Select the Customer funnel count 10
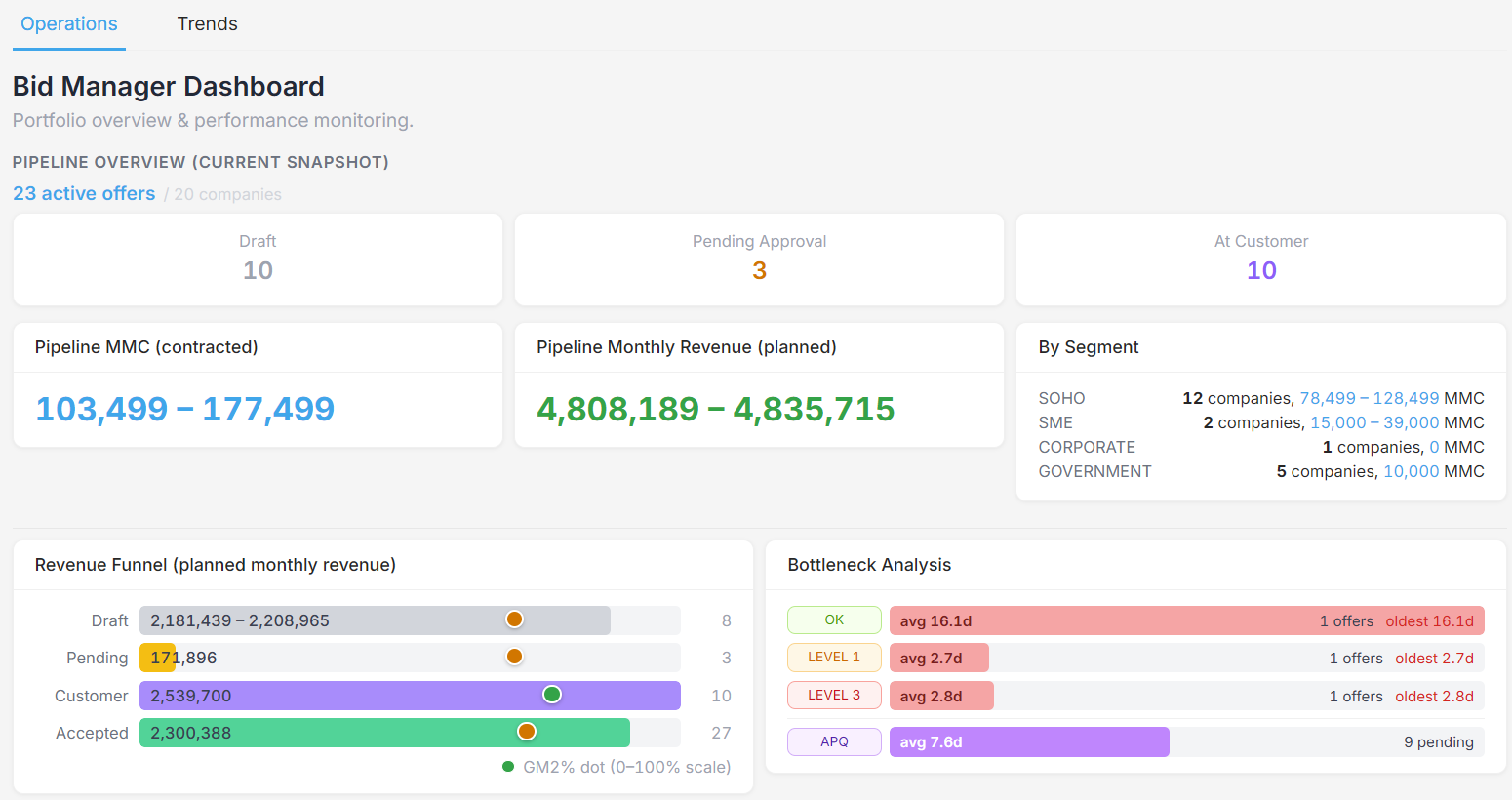 721,696
